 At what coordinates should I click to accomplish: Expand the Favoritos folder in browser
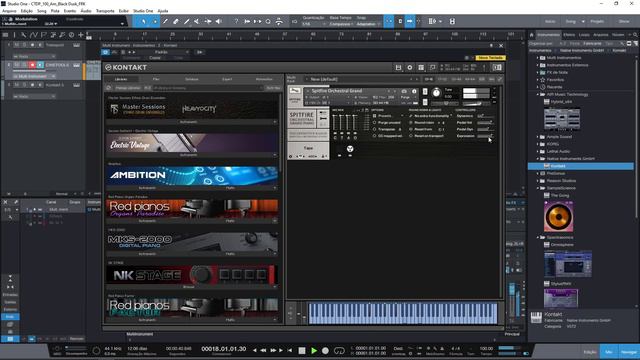click(x=538, y=80)
